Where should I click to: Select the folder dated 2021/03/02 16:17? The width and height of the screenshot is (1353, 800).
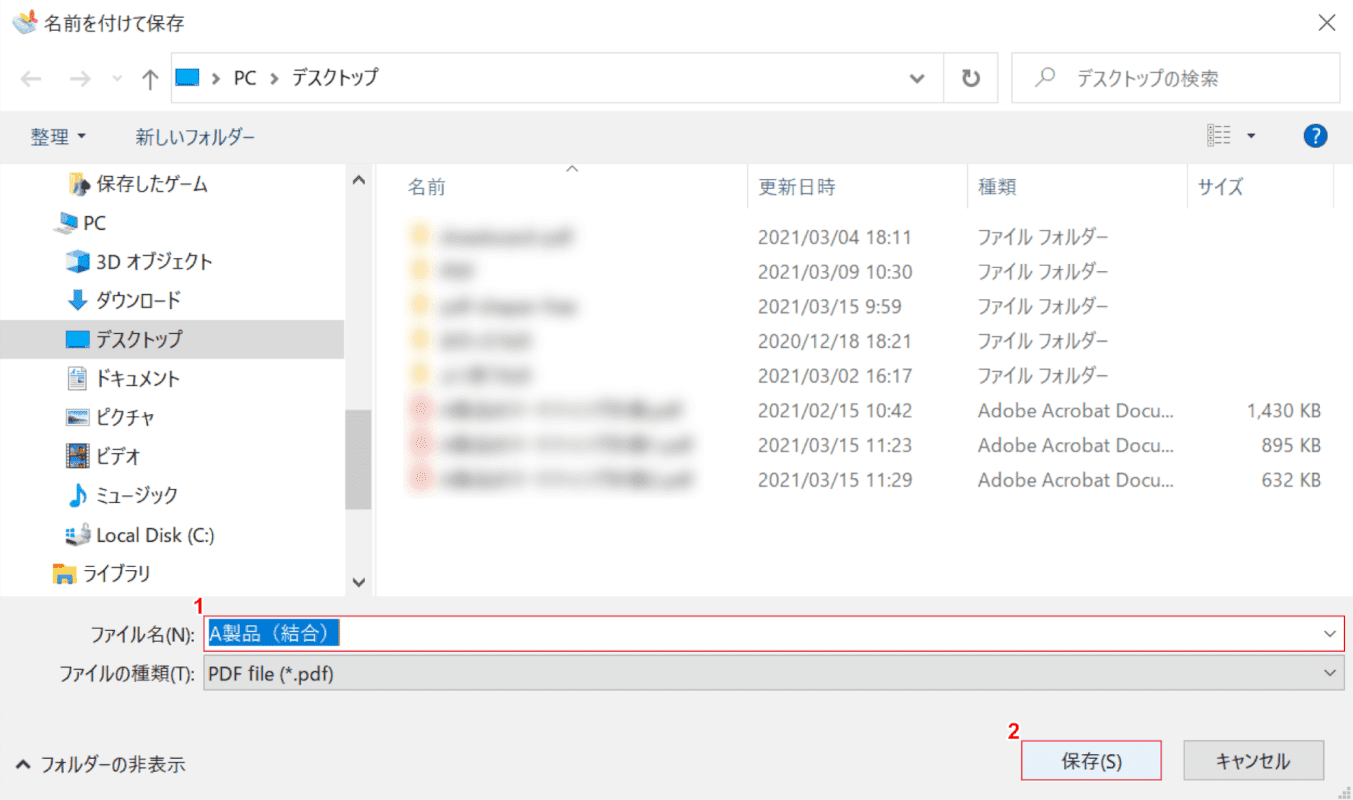(x=866, y=375)
